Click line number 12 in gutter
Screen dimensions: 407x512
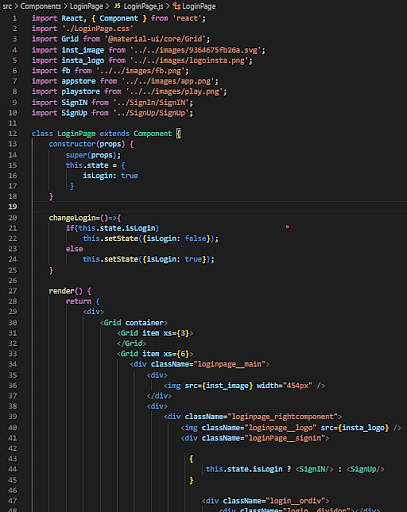[13, 134]
